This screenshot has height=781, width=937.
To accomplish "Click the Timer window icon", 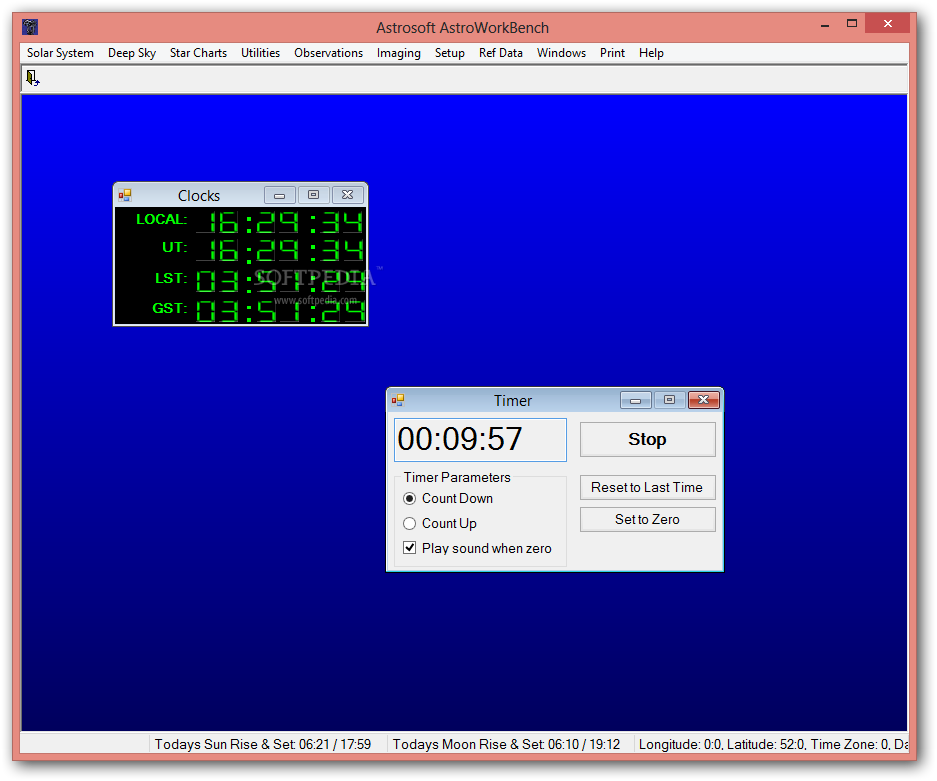I will tap(398, 400).
